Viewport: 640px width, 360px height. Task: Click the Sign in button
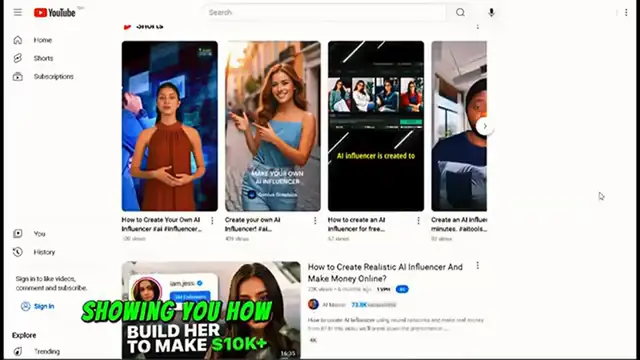click(x=38, y=306)
